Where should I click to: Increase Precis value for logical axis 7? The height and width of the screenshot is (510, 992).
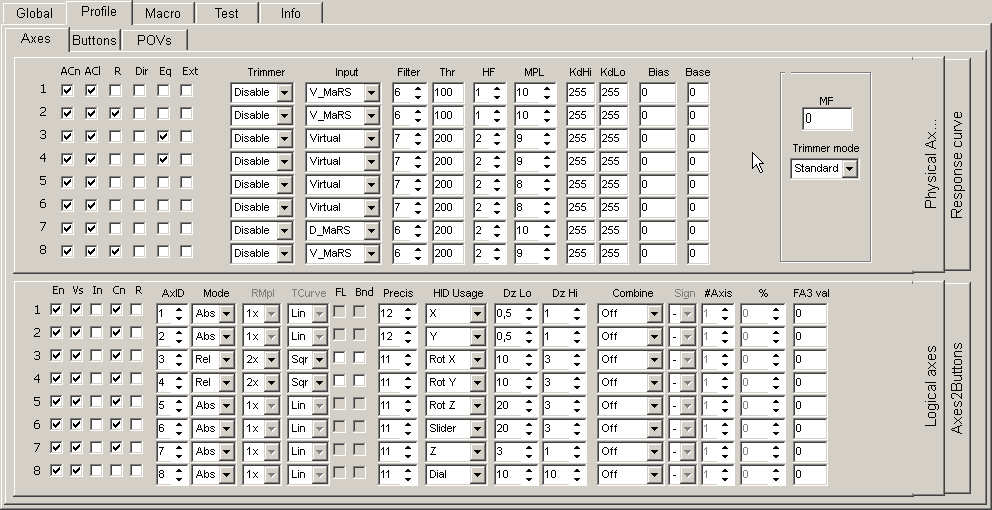click(408, 447)
